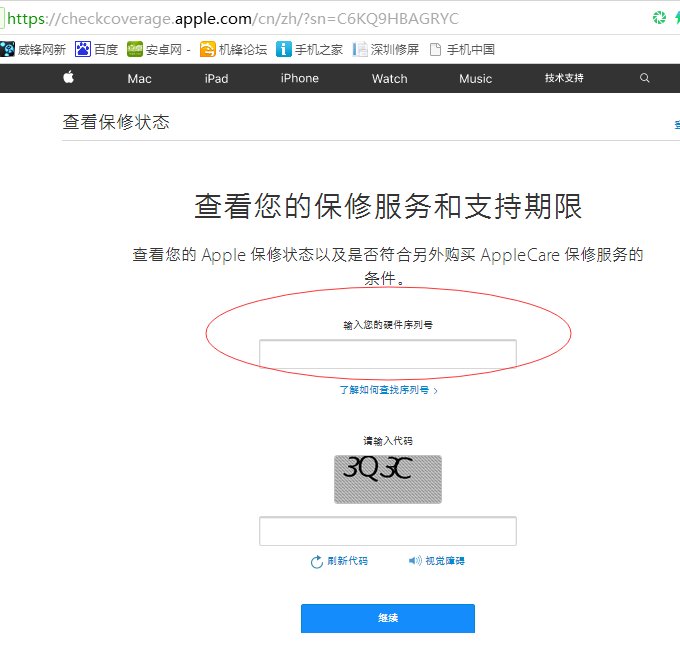
Task: Click the 查看您的保修服务和支持期限 heading
Action: (388, 206)
